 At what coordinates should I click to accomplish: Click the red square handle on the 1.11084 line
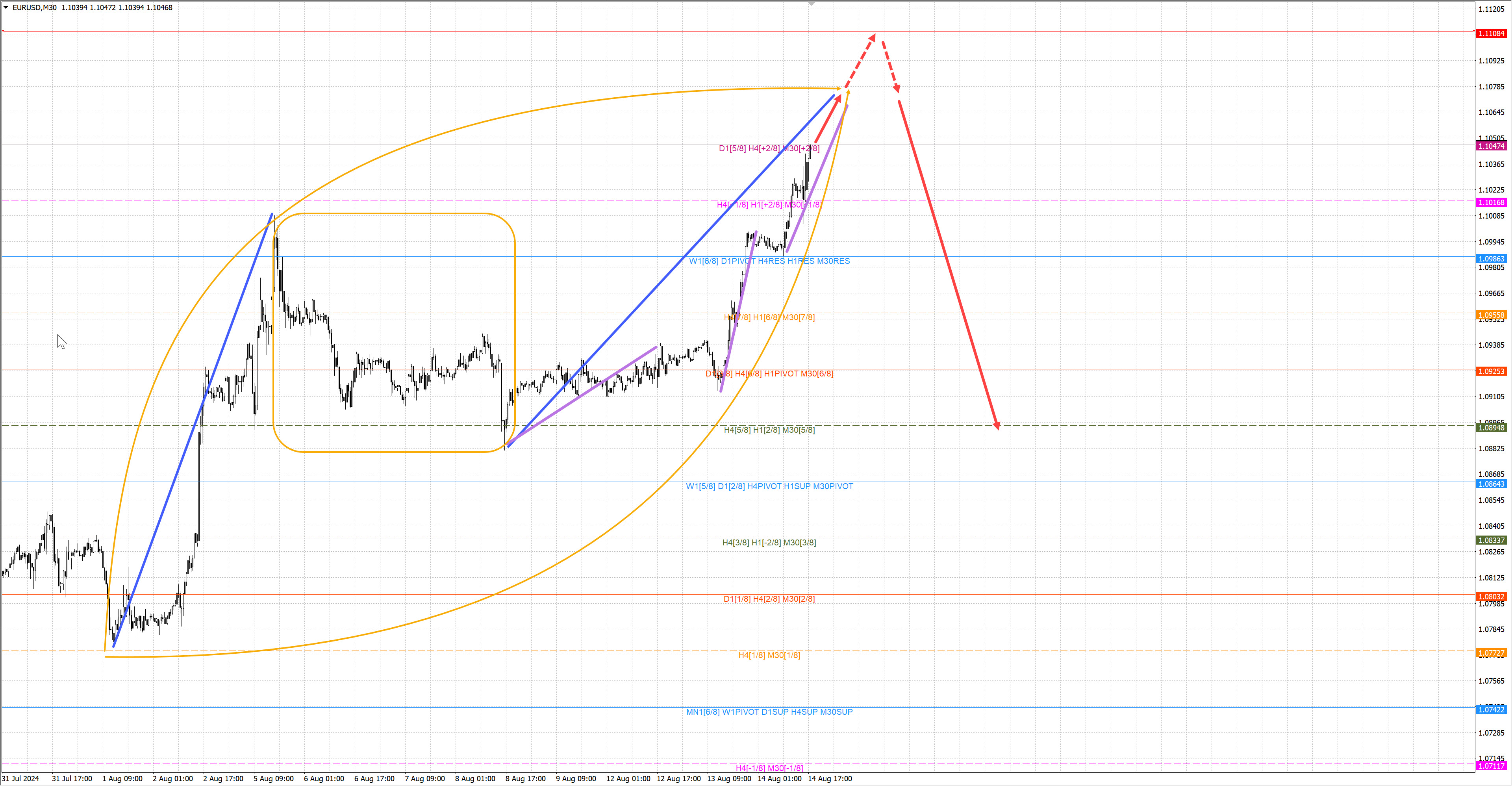[3, 31]
